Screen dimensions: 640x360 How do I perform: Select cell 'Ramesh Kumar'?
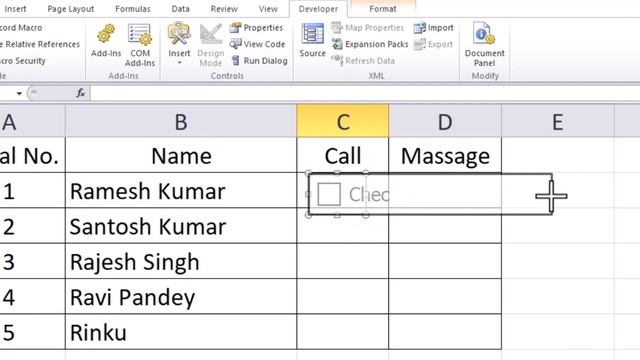(x=181, y=191)
